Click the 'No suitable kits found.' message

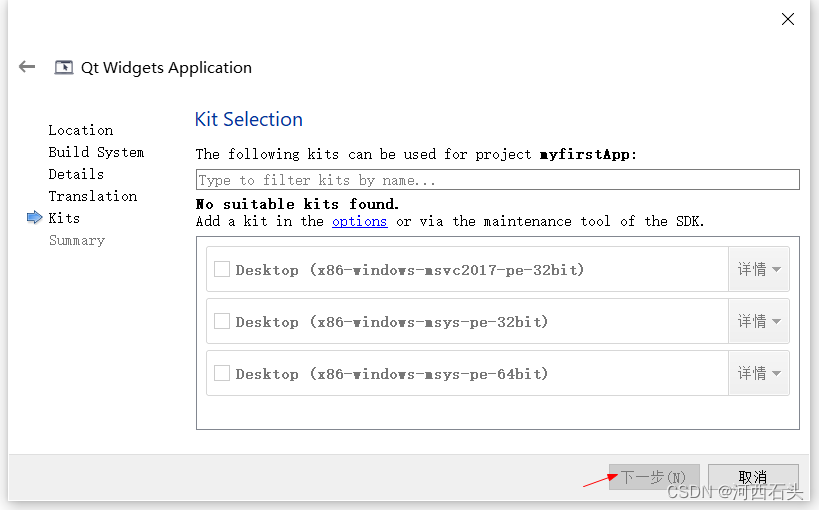297,204
